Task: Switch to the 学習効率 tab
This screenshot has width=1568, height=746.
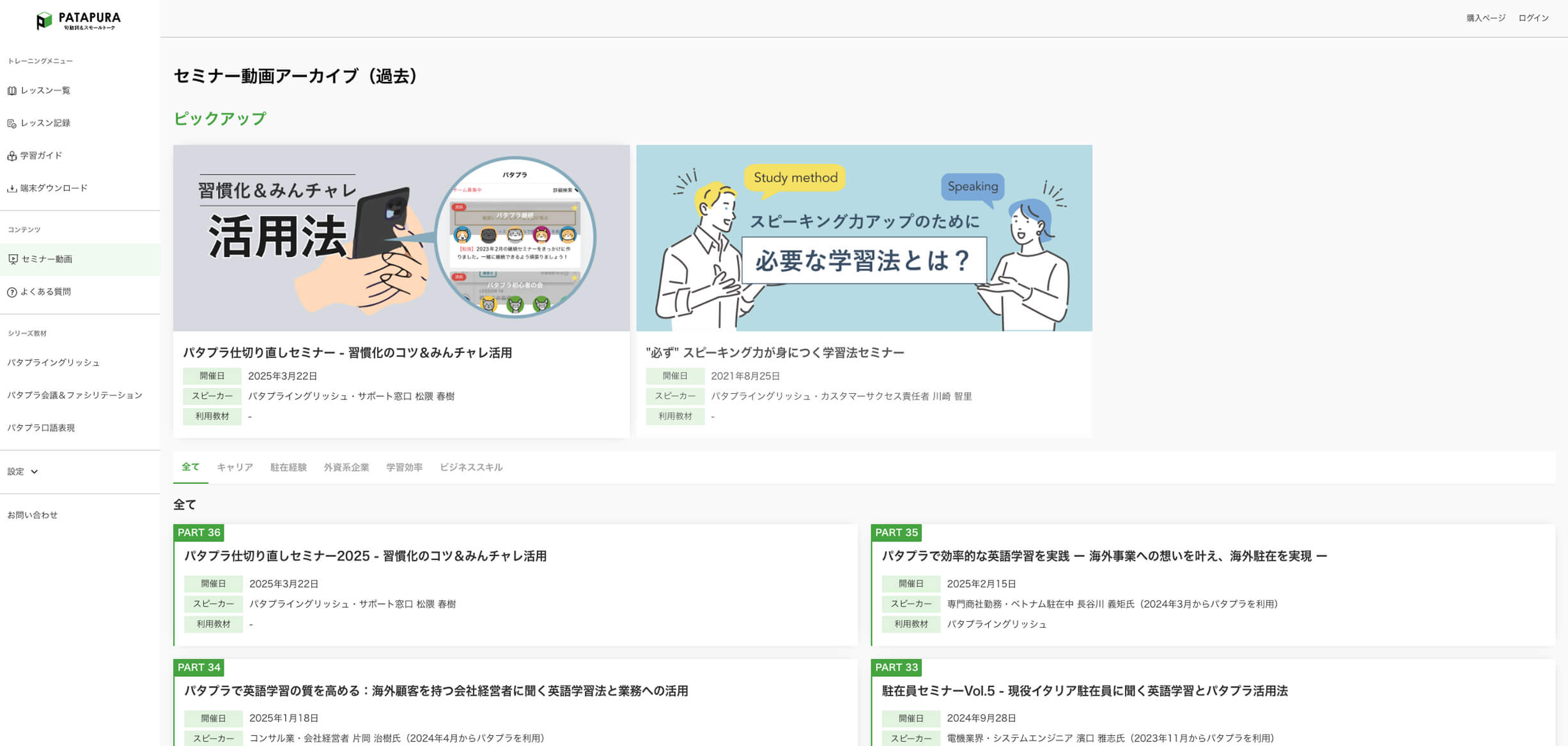Action: pos(404,467)
